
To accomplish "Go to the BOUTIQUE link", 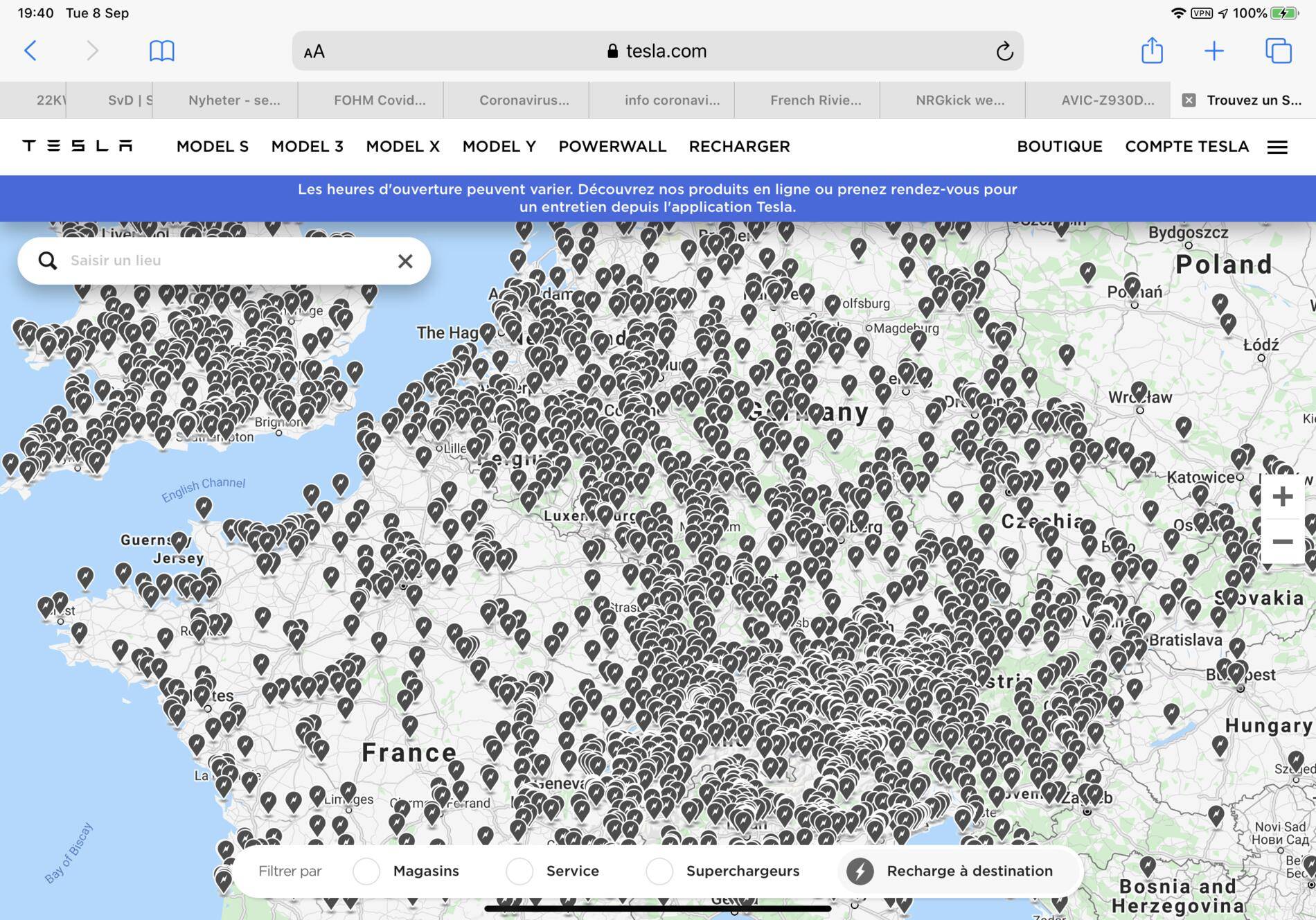I will pyautogui.click(x=1060, y=146).
